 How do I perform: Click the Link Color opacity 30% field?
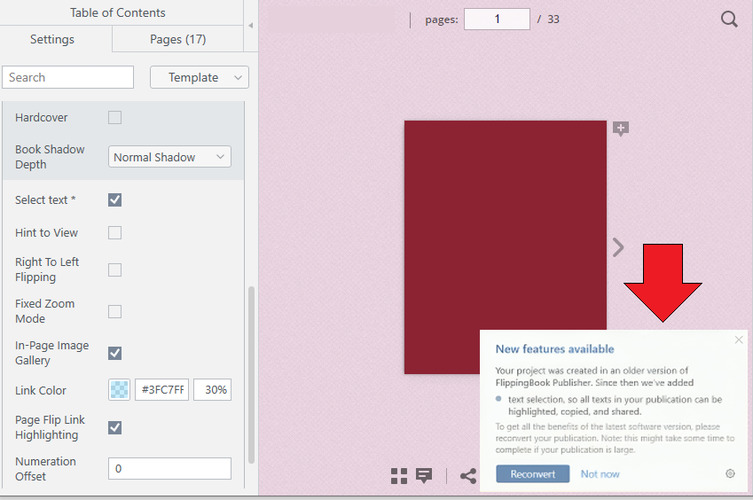pos(213,390)
